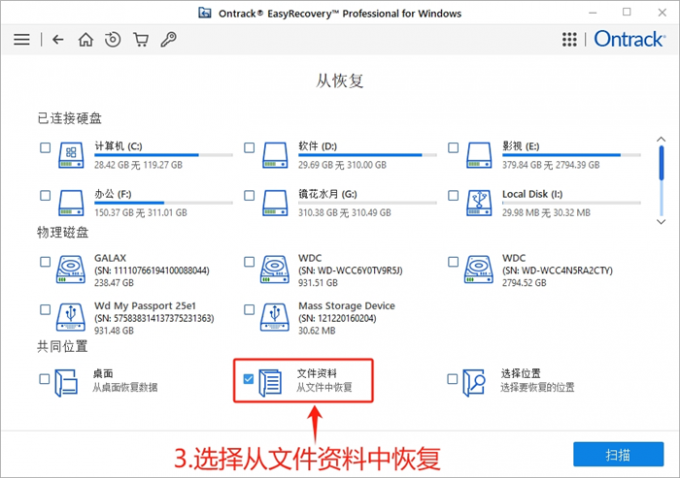Maximize the EasyRecovery window
680x478 pixels.
(627, 12)
